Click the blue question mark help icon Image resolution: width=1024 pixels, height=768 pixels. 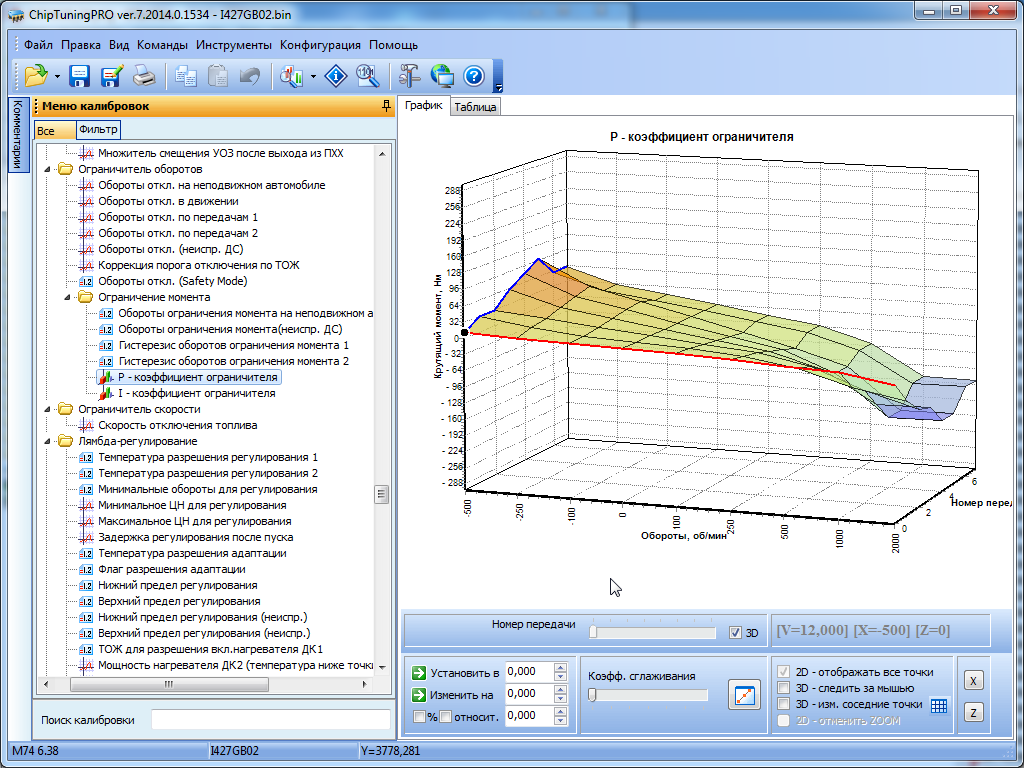pos(474,75)
